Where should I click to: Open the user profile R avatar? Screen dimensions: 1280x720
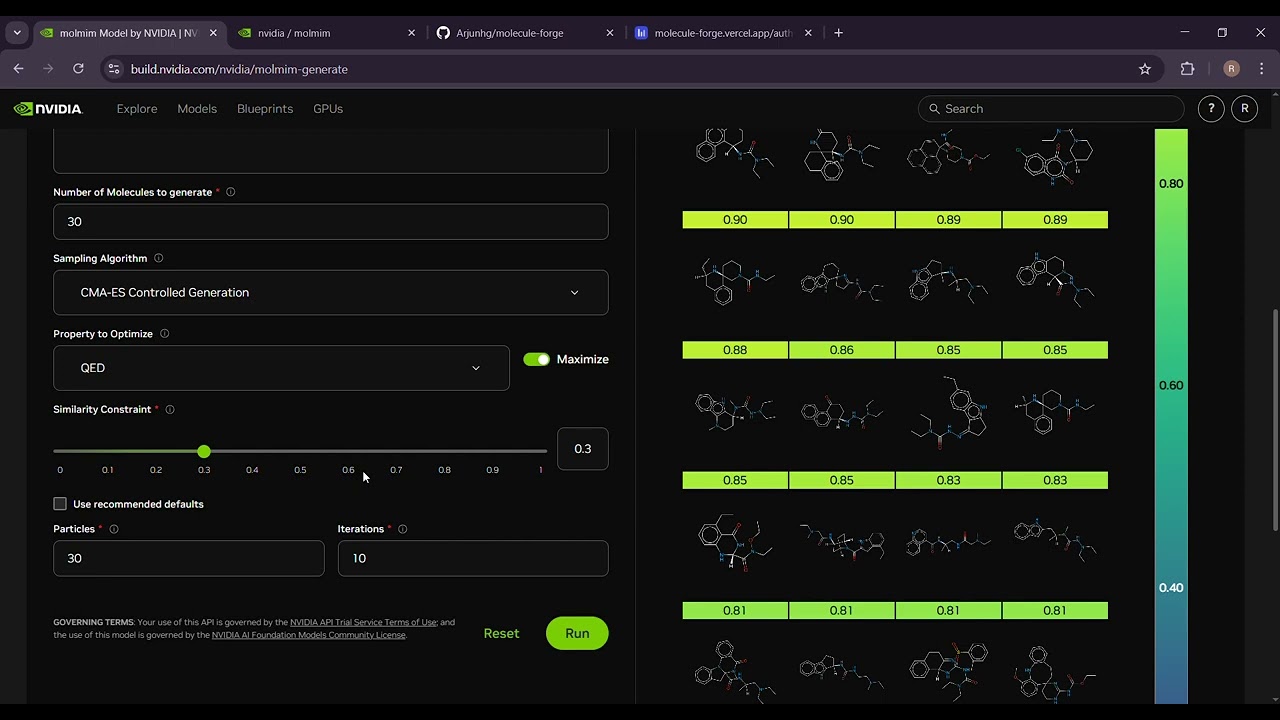click(1245, 109)
